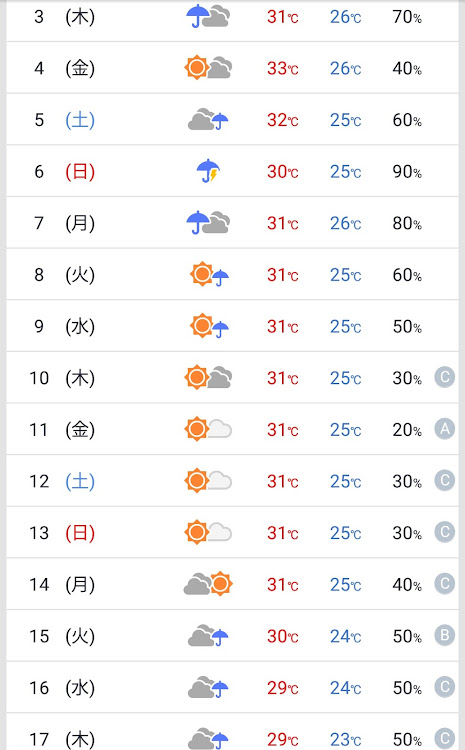Click the umbrella and cloud icon for day 7
The width and height of the screenshot is (465, 750).
tap(208, 222)
